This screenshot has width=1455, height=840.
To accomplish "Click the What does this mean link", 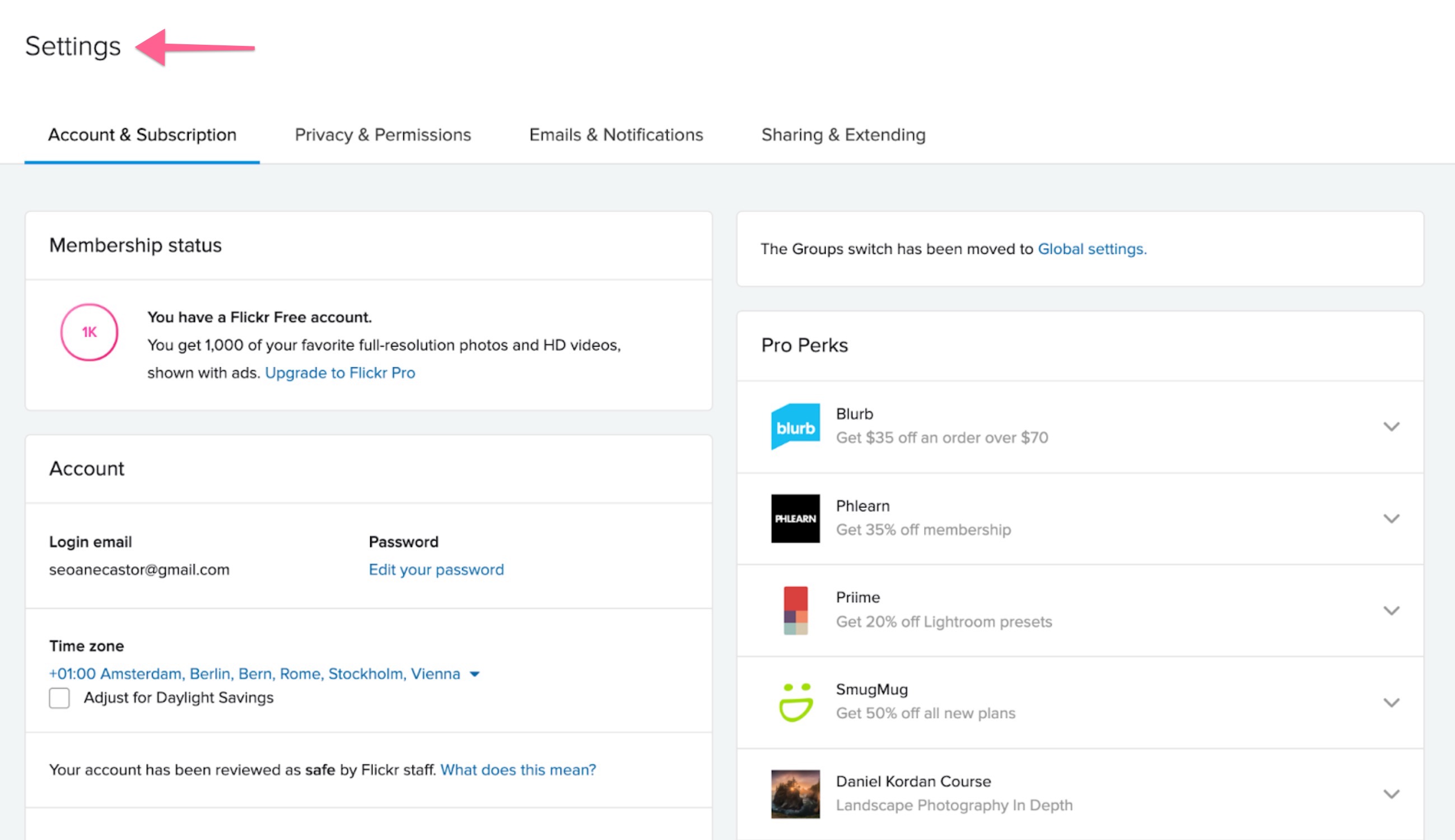I will [x=517, y=769].
